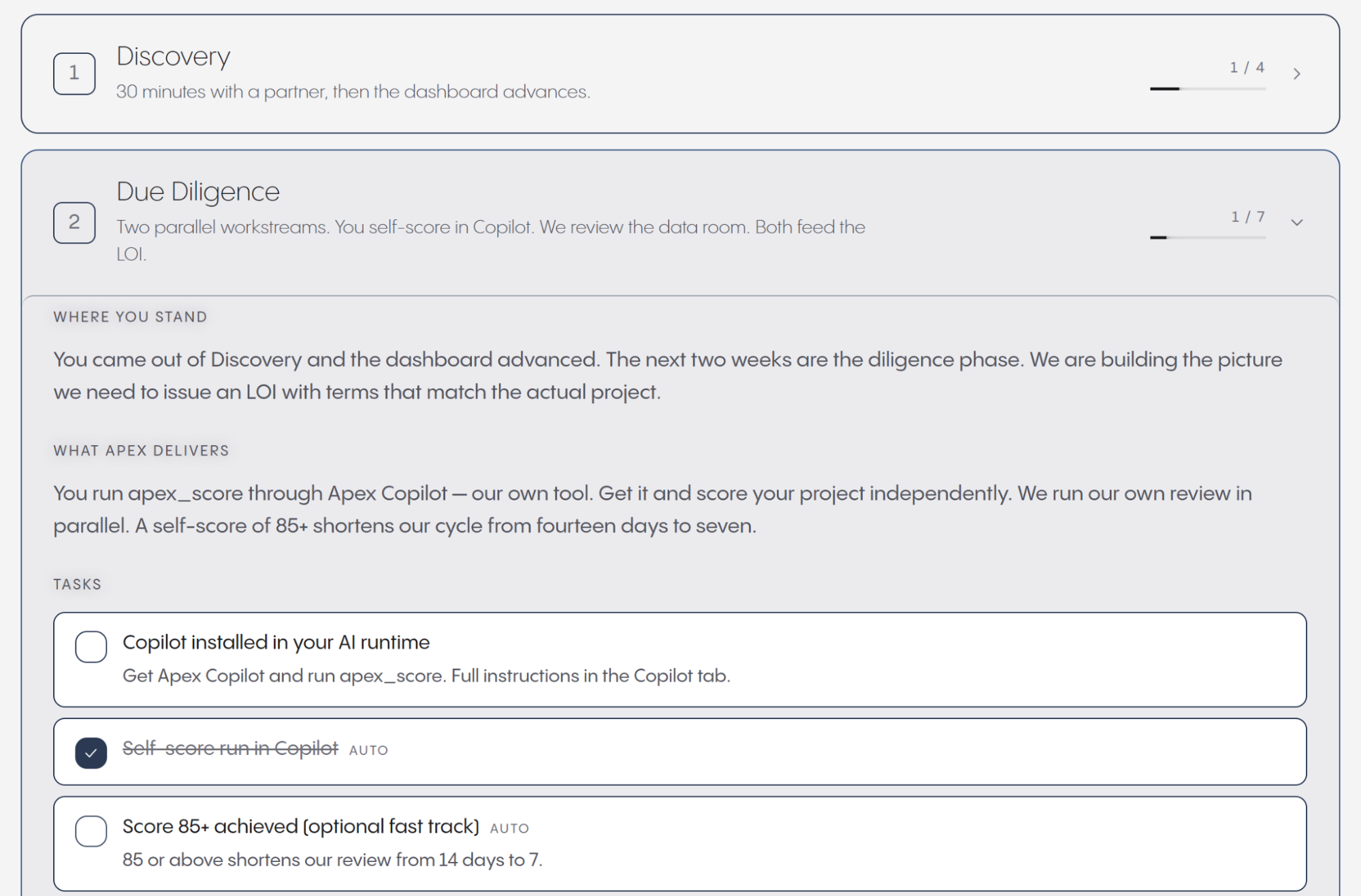Click the struck-through 'Self-score run in Copilot' text

pos(230,748)
